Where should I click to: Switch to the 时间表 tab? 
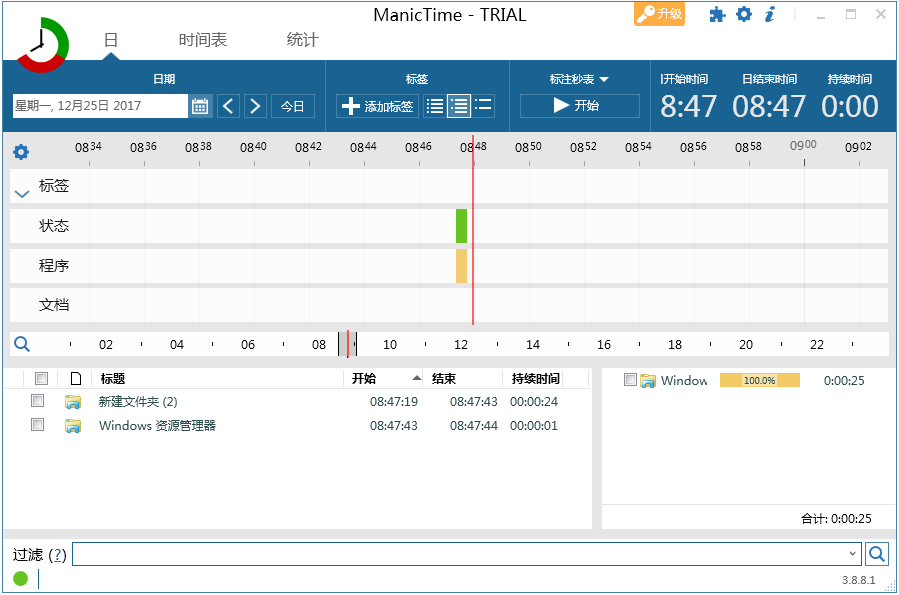click(x=203, y=40)
